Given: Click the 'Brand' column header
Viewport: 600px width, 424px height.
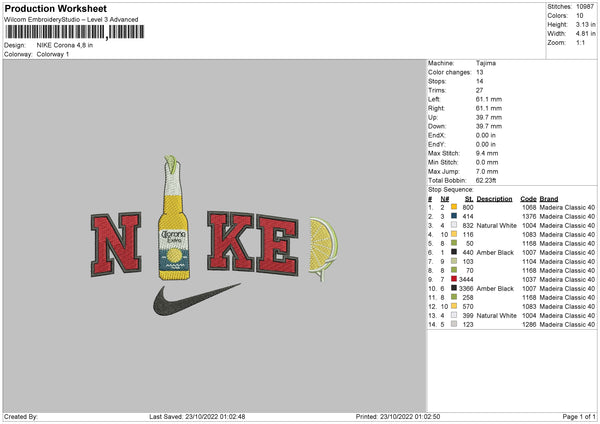Looking at the screenshot, I should [x=549, y=199].
